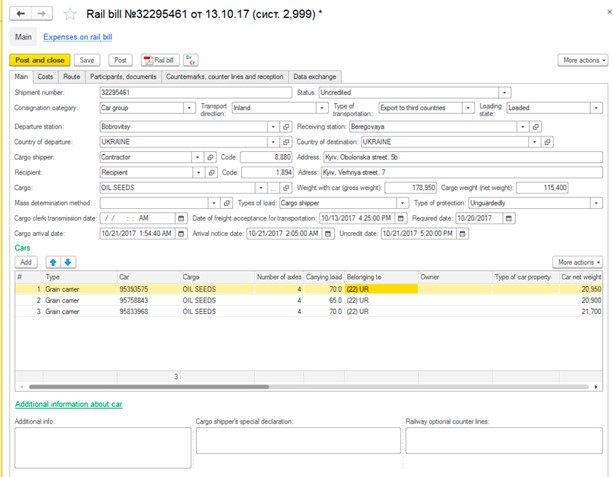Open Additional information about car link

[x=69, y=404]
